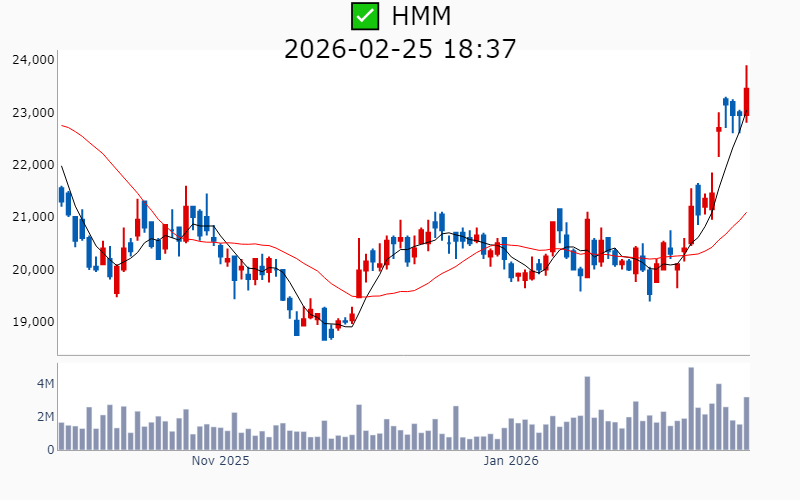The height and width of the screenshot is (500, 800).
Task: Select the Jan 2026 date axis label
Action: coord(511,461)
